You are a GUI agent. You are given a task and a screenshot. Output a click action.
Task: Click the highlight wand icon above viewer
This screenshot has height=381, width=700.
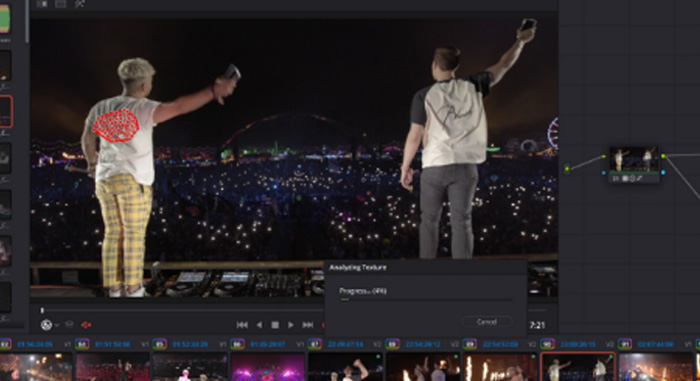click(x=79, y=4)
